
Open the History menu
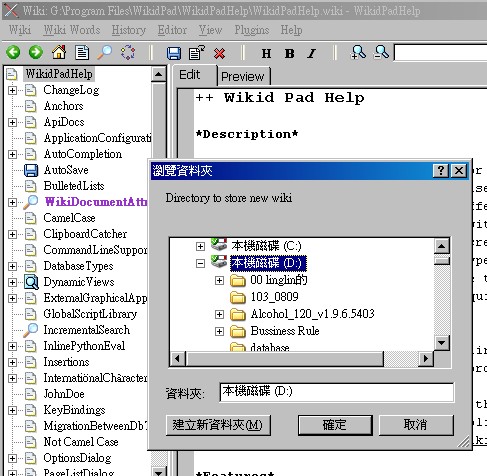tap(129, 30)
